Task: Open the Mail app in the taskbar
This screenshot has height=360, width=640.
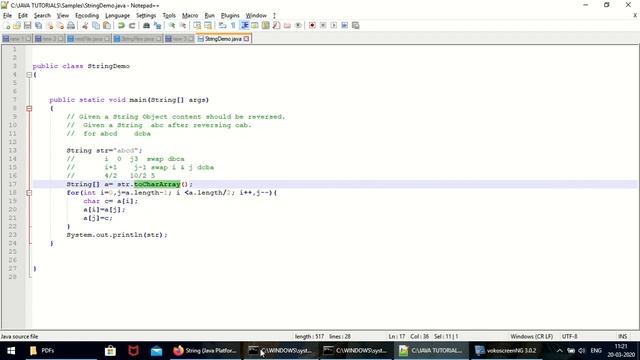Action: tap(156, 351)
